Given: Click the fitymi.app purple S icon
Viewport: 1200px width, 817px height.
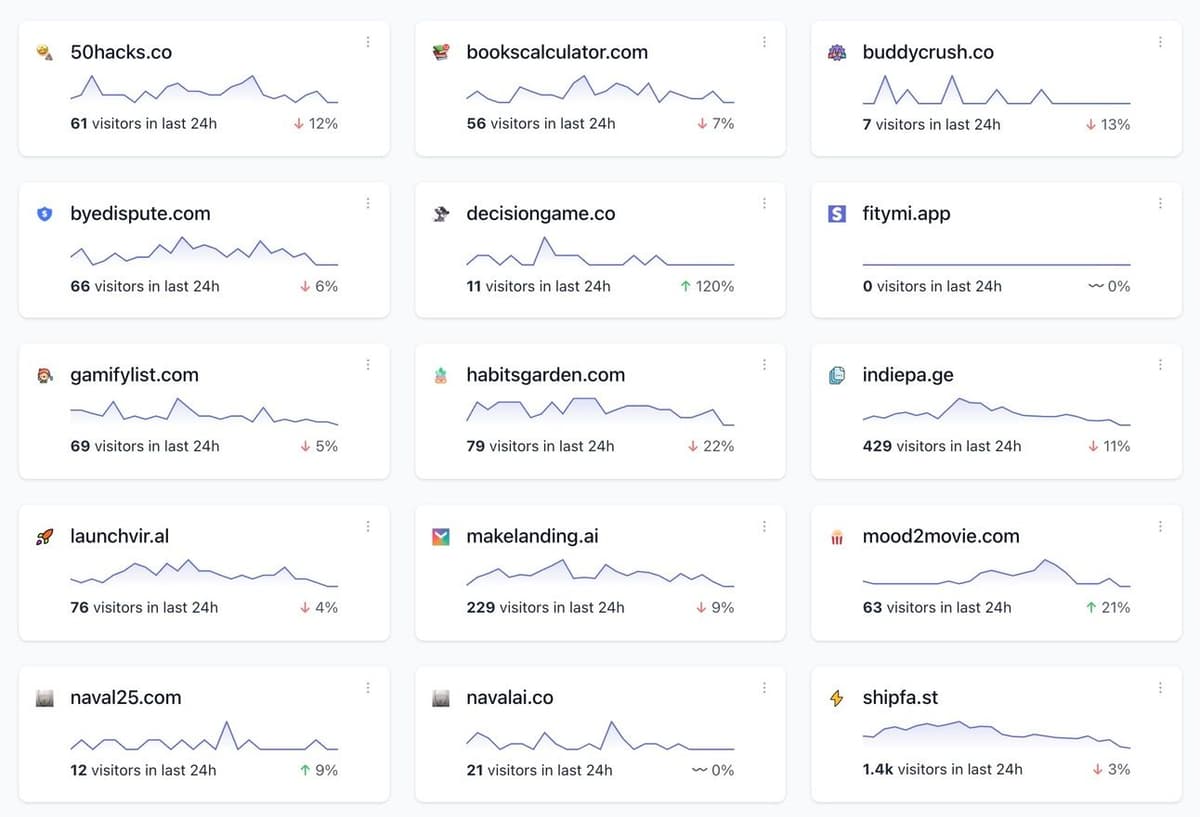Looking at the screenshot, I should click(837, 214).
